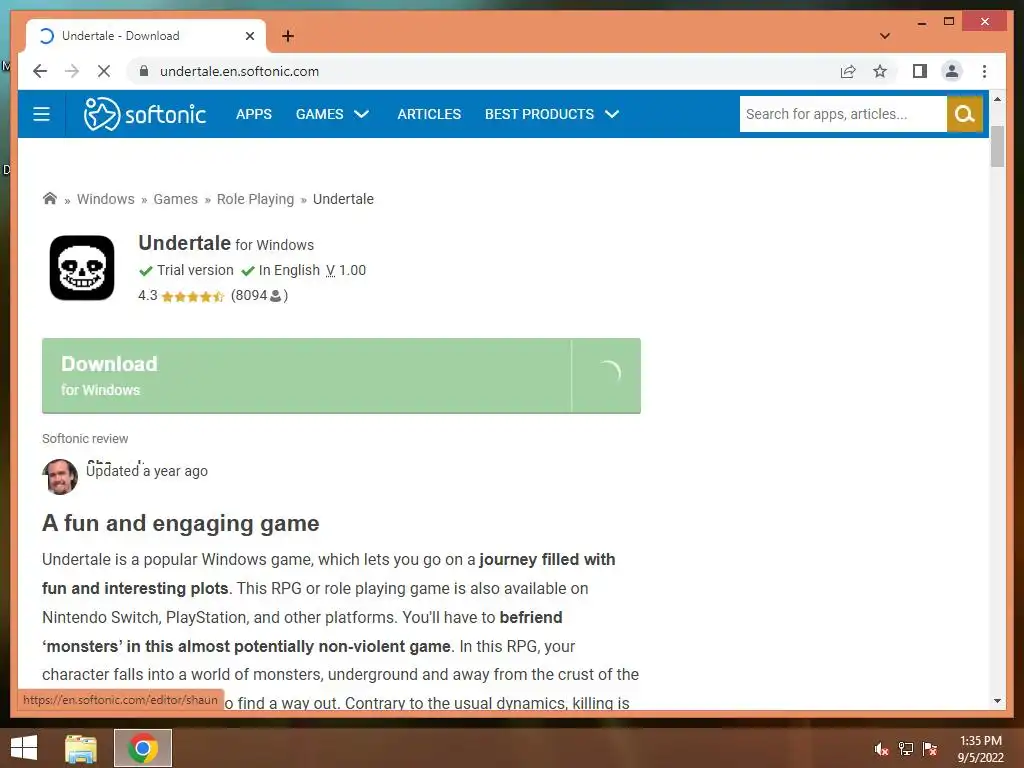Click the Undertale breadcrumb text
1024x768 pixels.
click(x=344, y=199)
